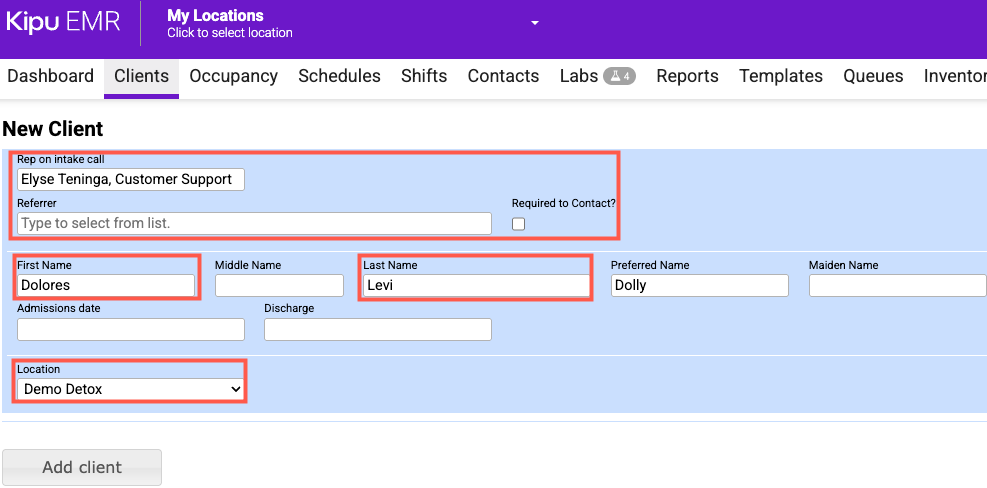Click the First Name field containing Dolores
Viewport: 987px width, 488px height.
106,285
